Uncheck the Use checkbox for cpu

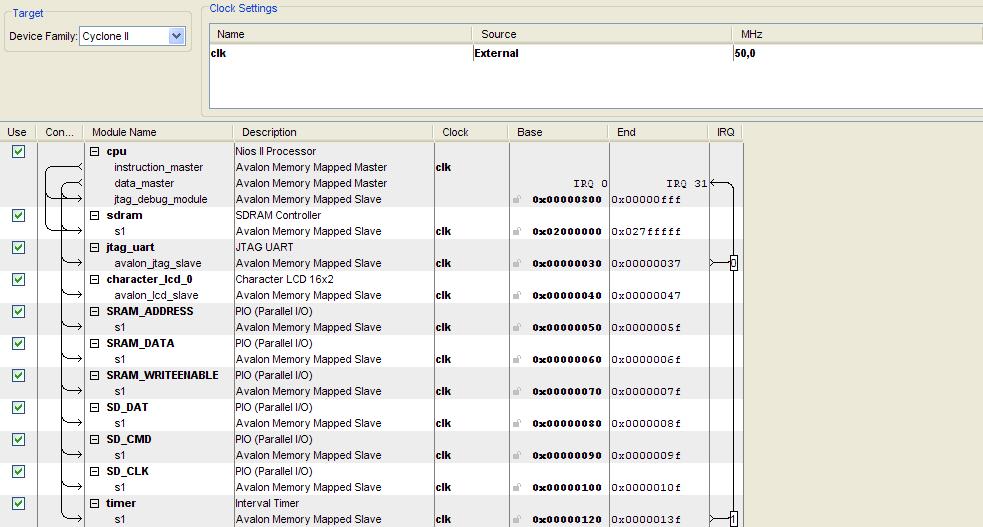[19, 151]
